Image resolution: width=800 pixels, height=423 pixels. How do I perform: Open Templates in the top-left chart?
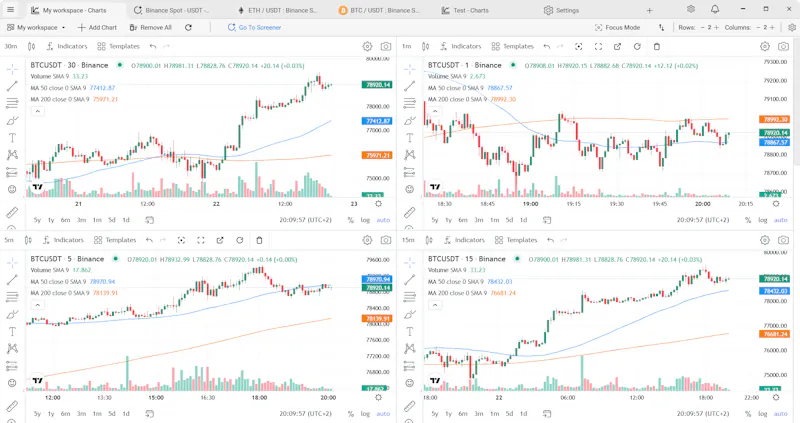click(118, 46)
